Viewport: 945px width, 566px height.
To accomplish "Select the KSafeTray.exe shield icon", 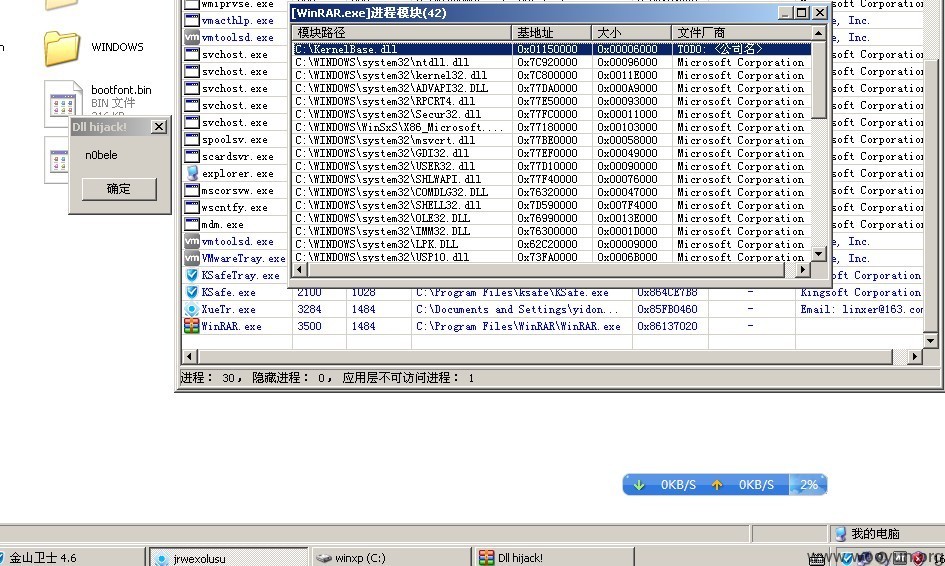I will (192, 275).
